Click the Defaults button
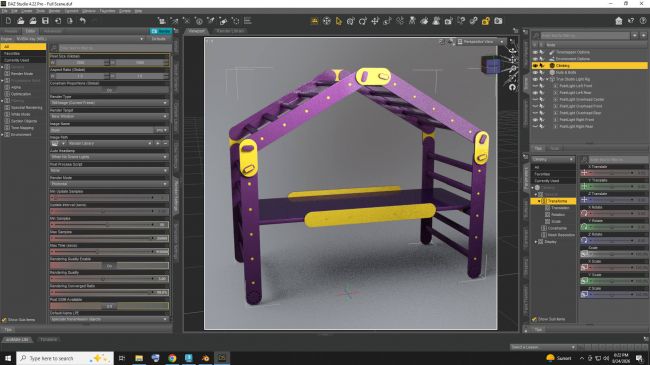This screenshot has height=365, width=650. [x=158, y=39]
